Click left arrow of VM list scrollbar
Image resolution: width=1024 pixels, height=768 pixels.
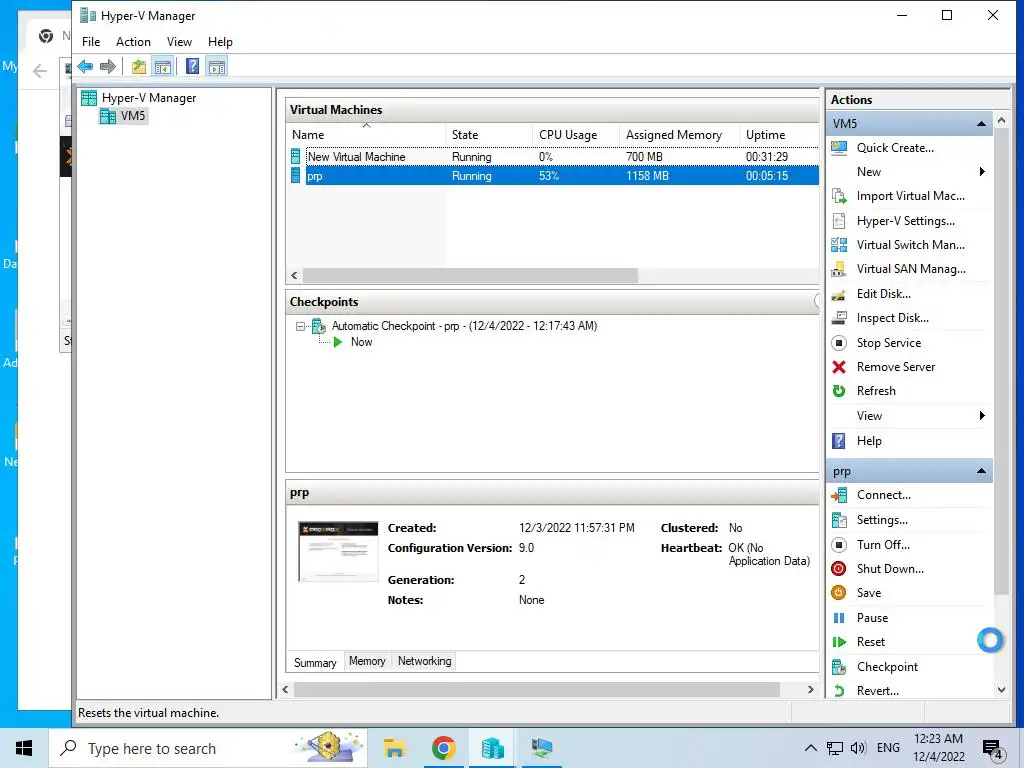pos(294,276)
